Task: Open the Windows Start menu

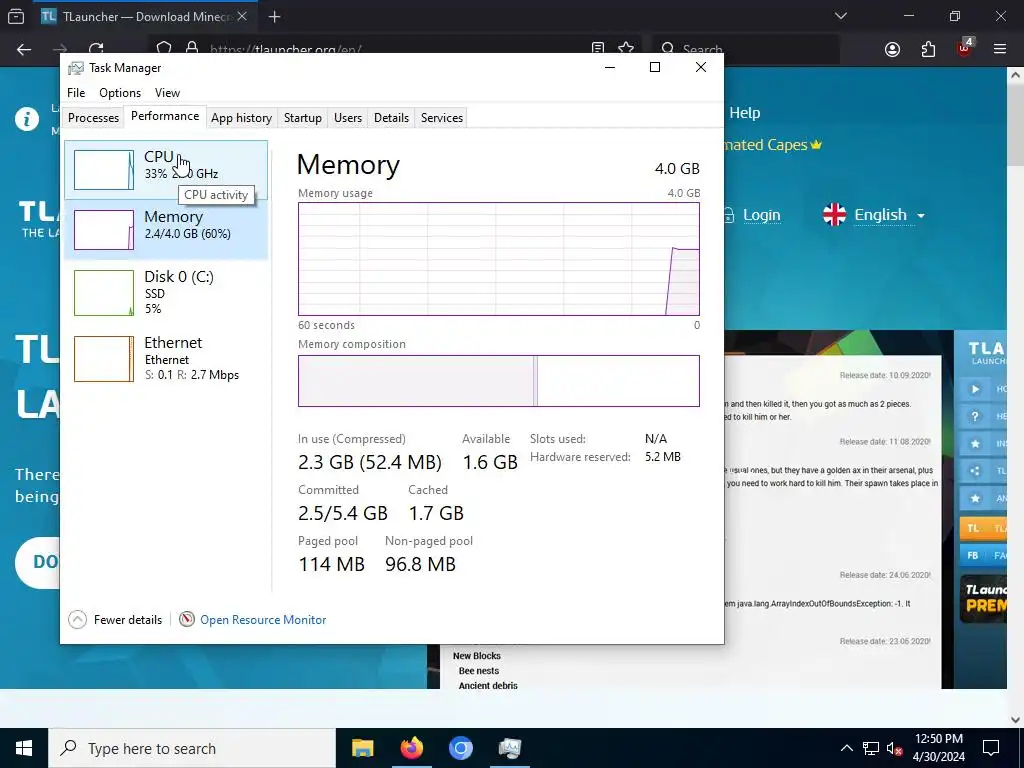Action: coord(24,748)
